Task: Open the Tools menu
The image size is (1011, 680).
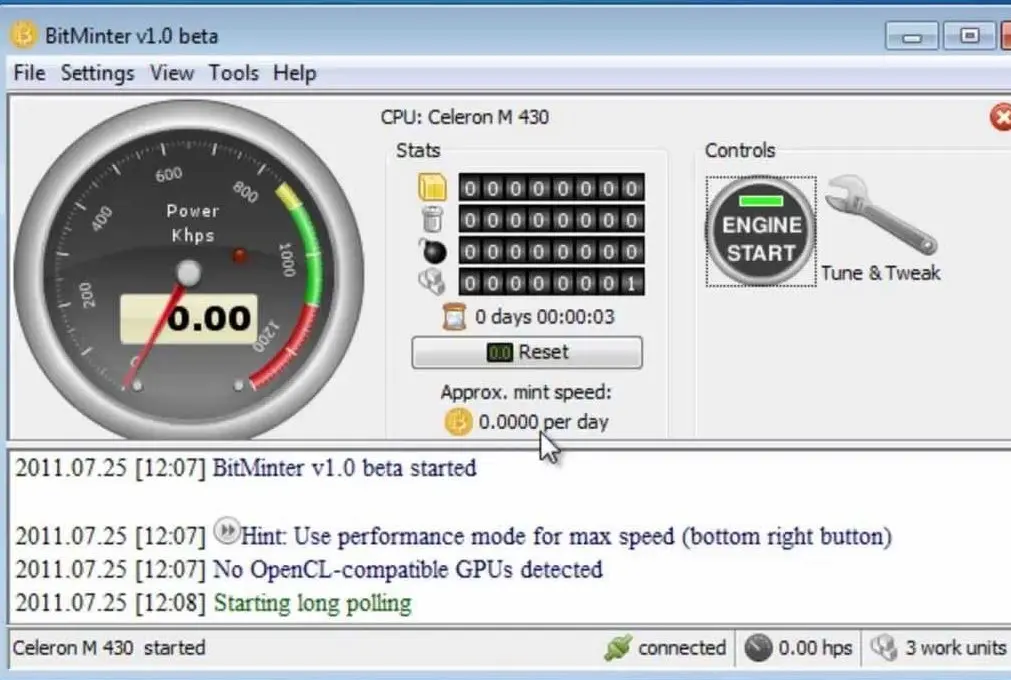Action: pyautogui.click(x=233, y=73)
